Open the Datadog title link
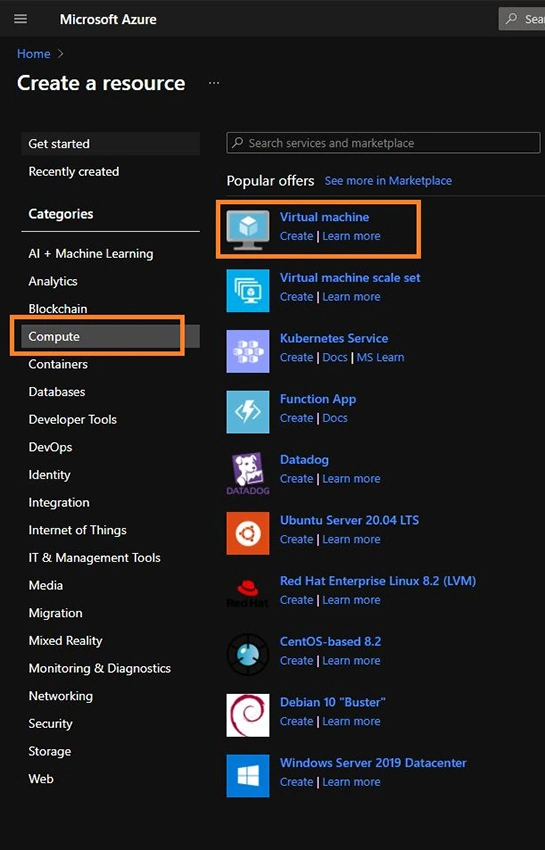This screenshot has height=850, width=545. coord(304,460)
